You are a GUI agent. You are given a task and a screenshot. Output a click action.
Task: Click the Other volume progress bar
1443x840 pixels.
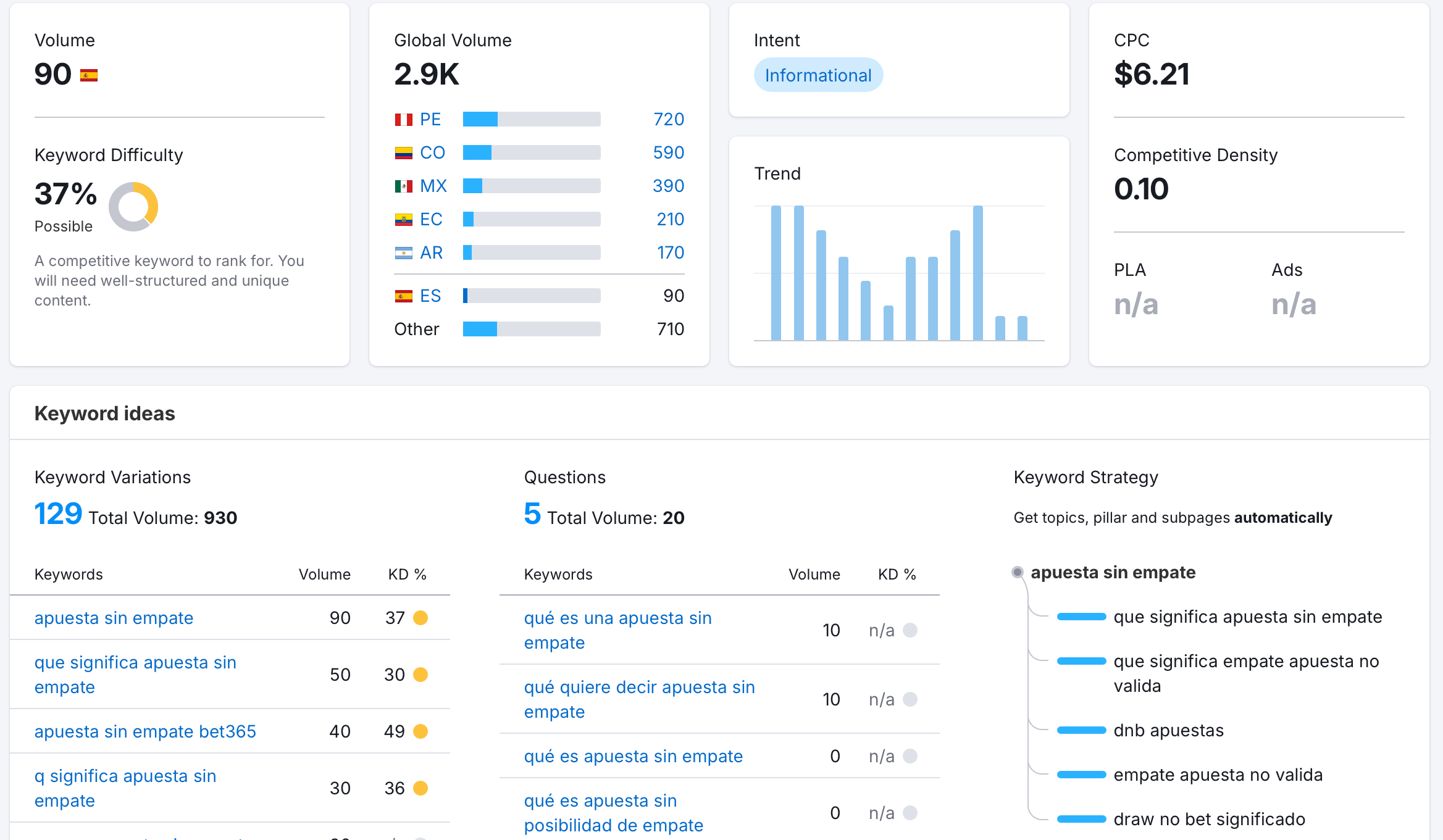531,329
